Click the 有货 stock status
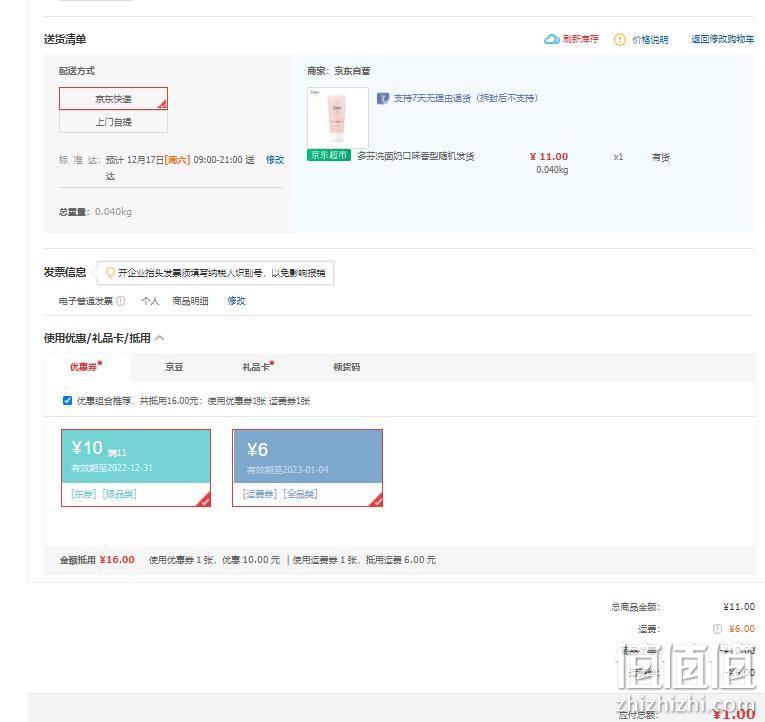This screenshot has width=765, height=722. [x=661, y=157]
